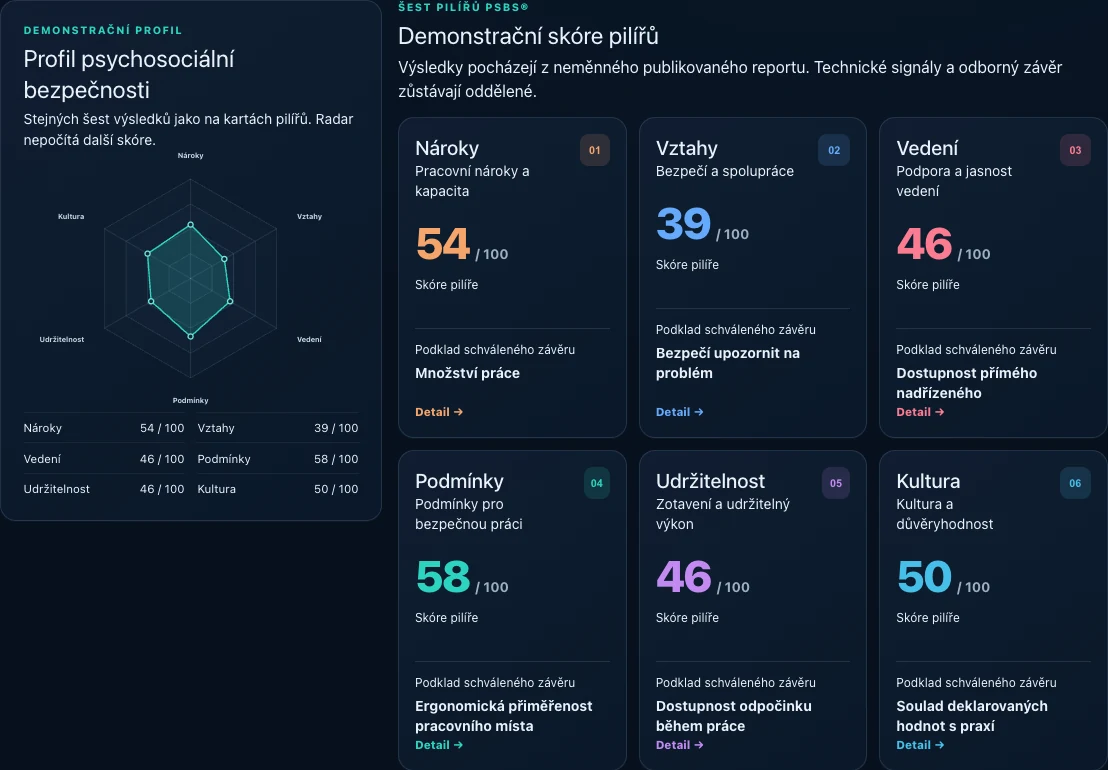The width and height of the screenshot is (1108, 770).
Task: Open Detail link on Udržitelnost card
Action: (x=679, y=745)
